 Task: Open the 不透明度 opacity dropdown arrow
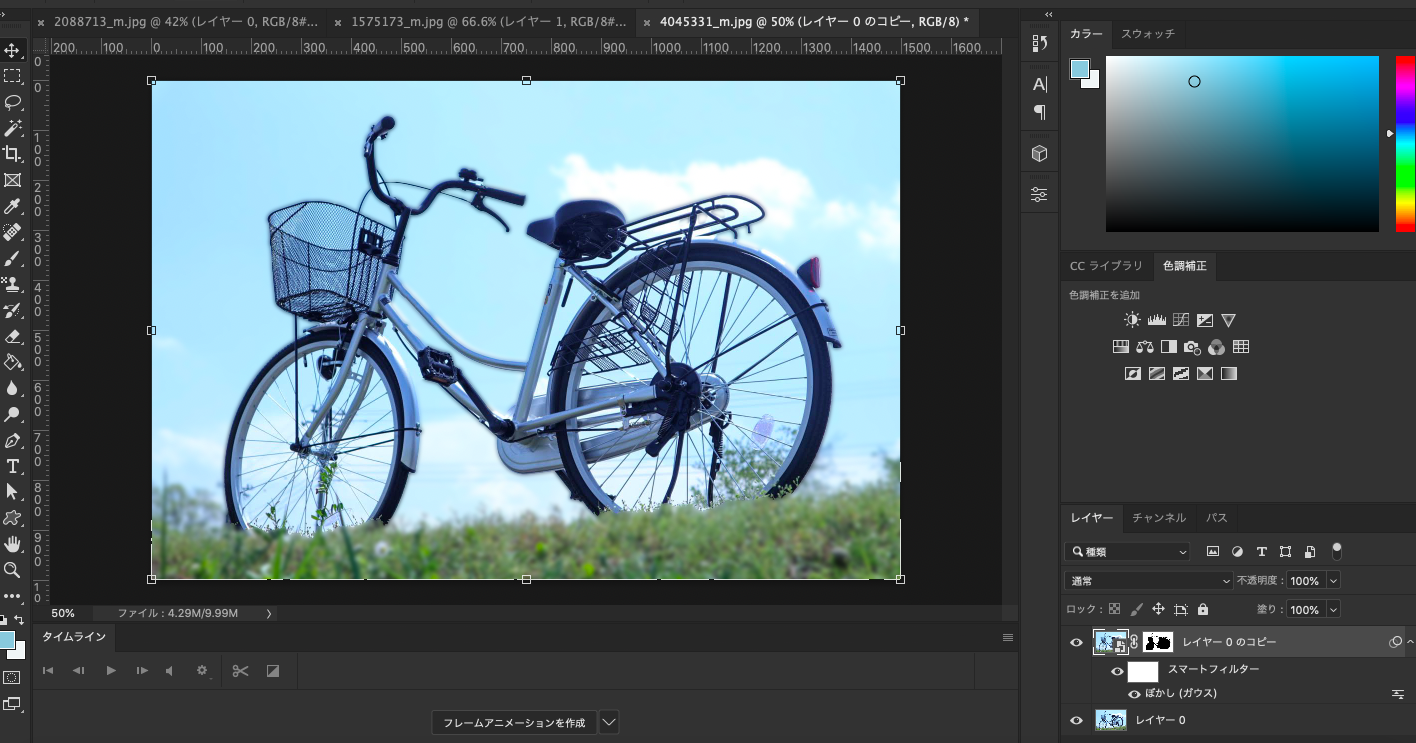1333,581
